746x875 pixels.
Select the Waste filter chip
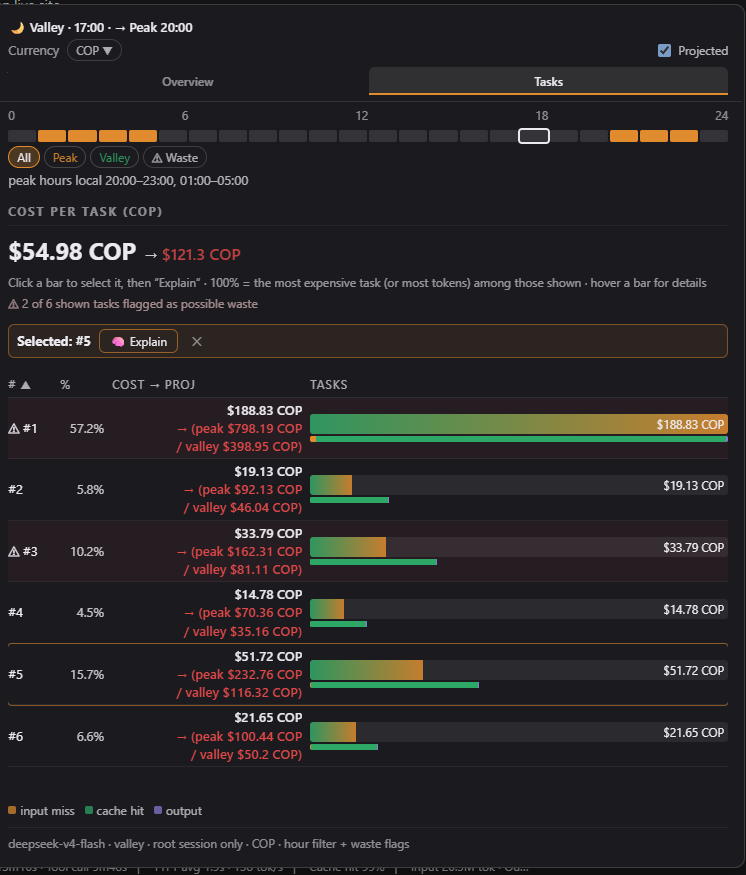[x=175, y=158]
